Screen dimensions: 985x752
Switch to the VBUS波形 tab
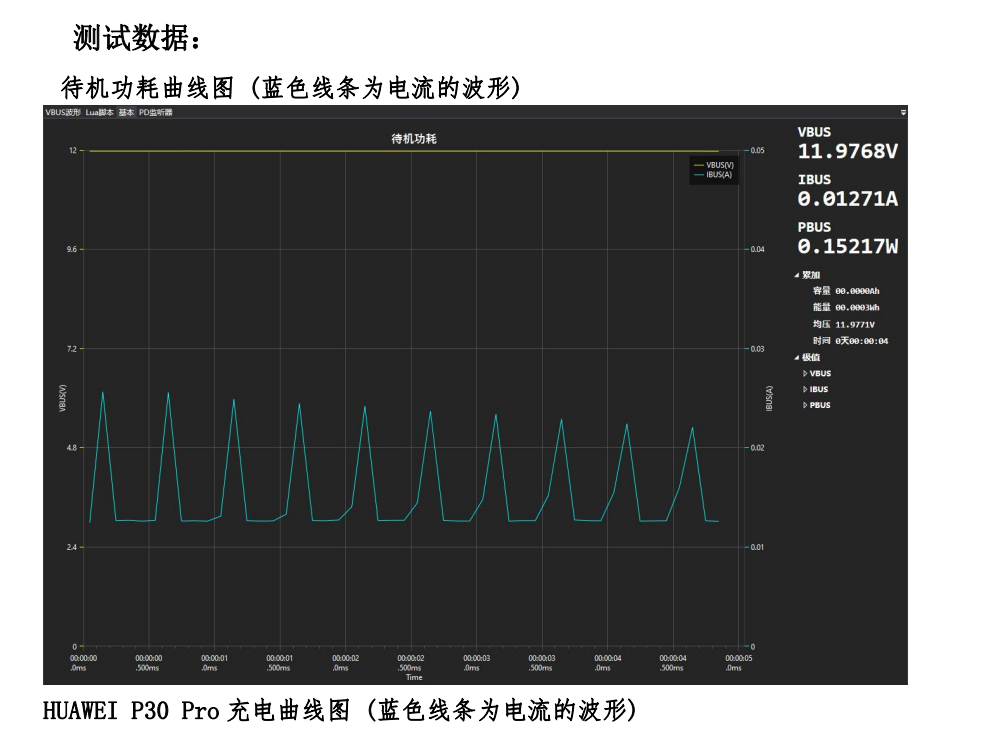click(62, 113)
